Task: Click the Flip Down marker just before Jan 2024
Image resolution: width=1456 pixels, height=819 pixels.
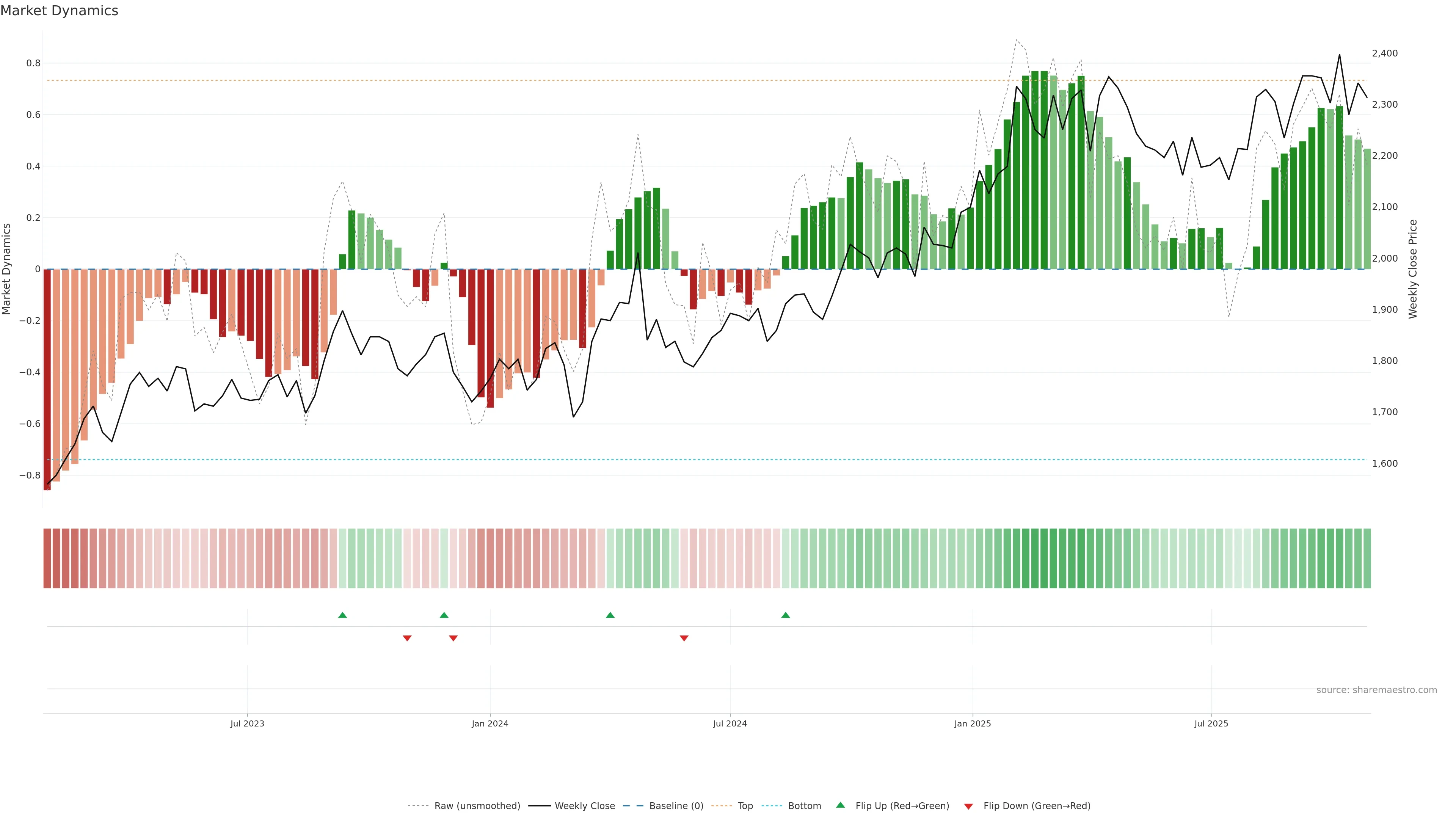Action: [453, 638]
